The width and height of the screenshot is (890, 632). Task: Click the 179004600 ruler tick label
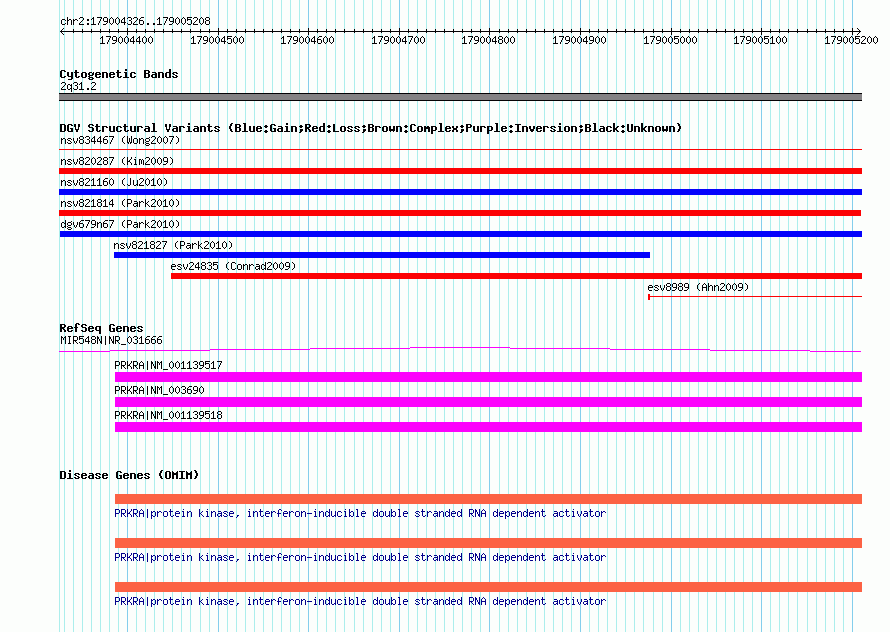click(308, 40)
